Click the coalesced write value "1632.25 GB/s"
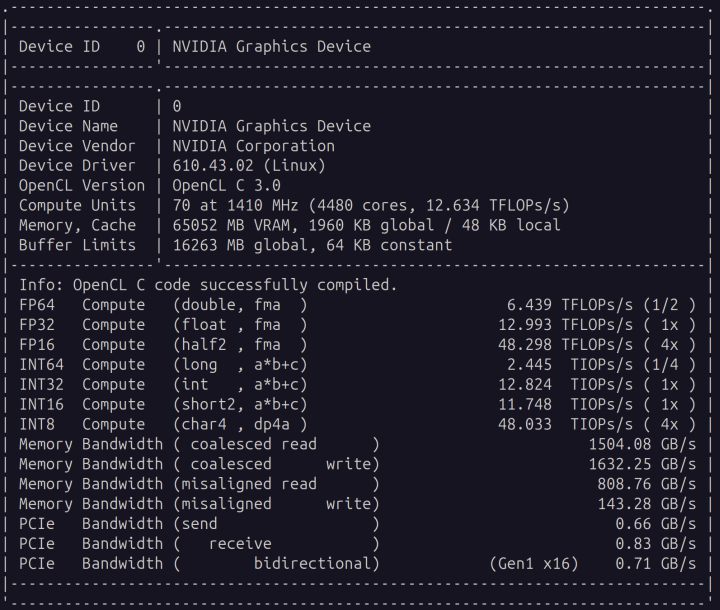This screenshot has width=720, height=610. tap(642, 464)
